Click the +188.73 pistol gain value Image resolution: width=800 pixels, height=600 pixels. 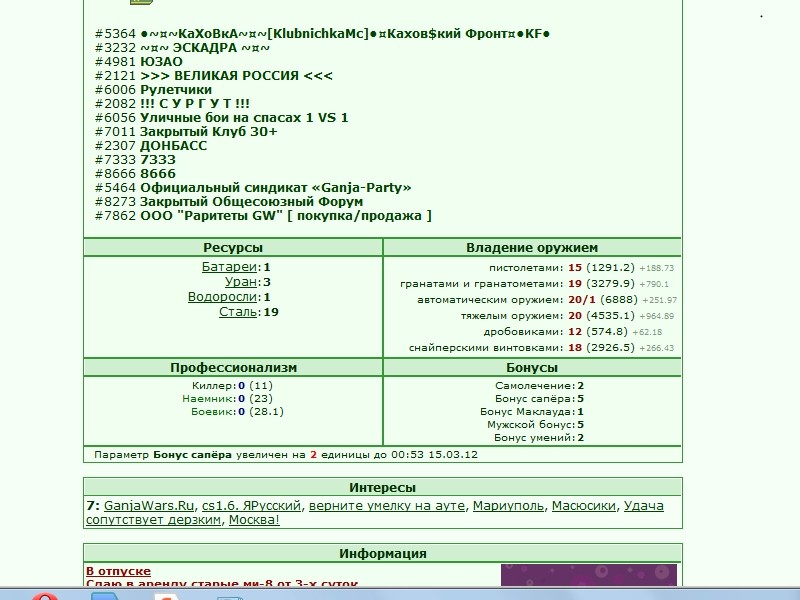(657, 268)
